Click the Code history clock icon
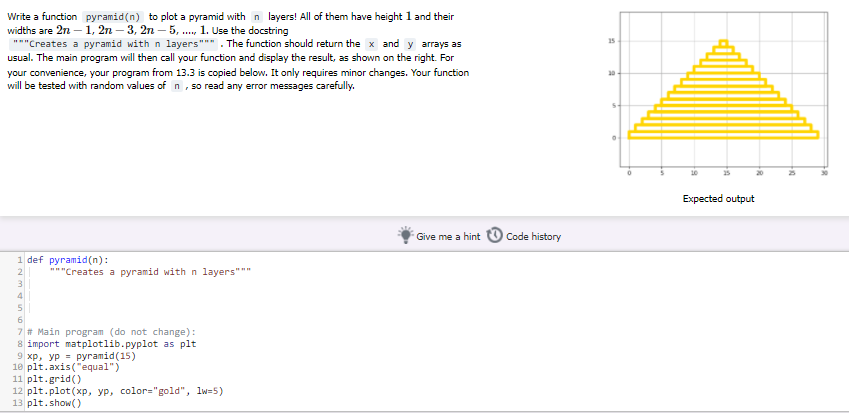 point(495,235)
